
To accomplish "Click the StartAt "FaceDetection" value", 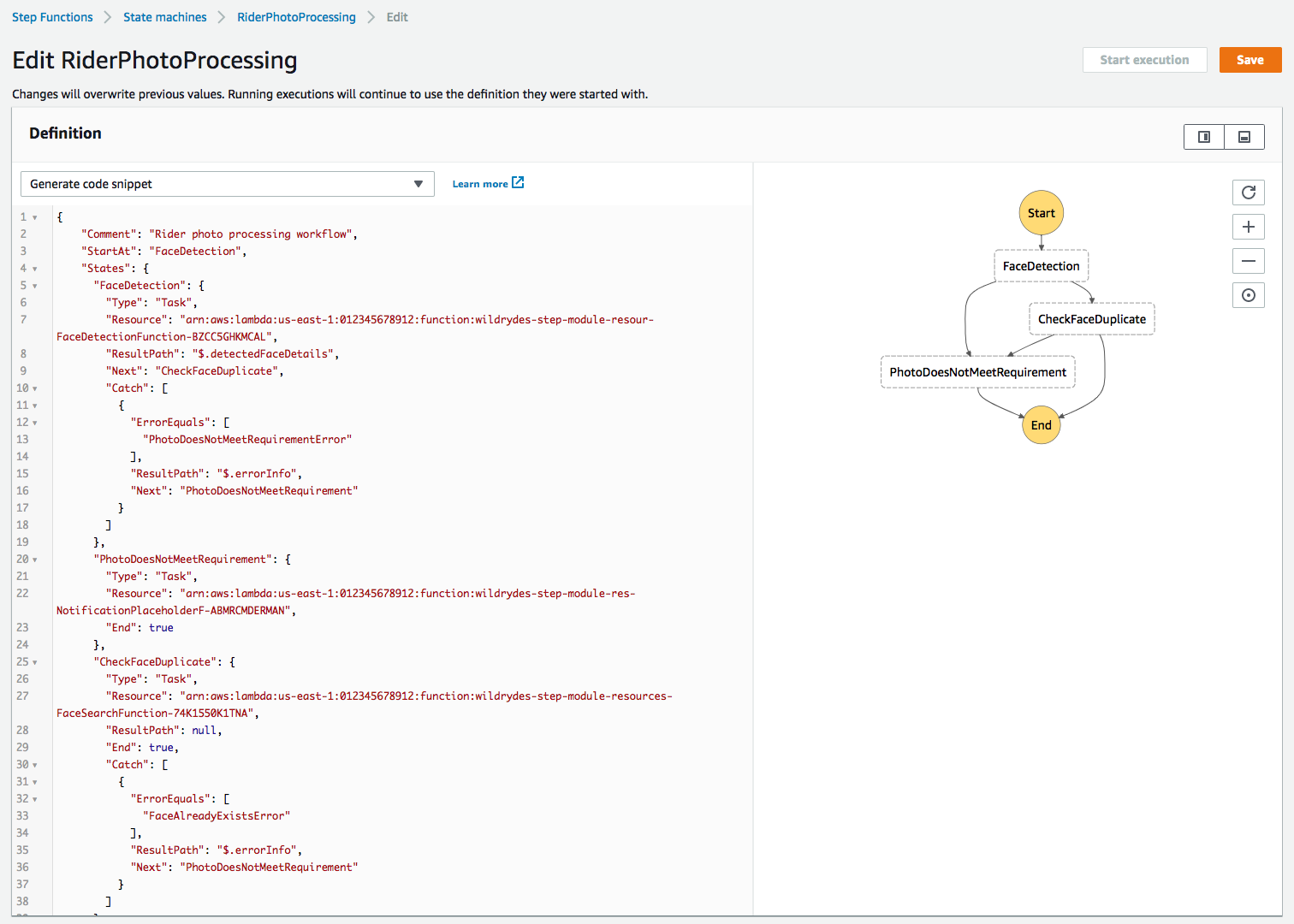I will (195, 252).
